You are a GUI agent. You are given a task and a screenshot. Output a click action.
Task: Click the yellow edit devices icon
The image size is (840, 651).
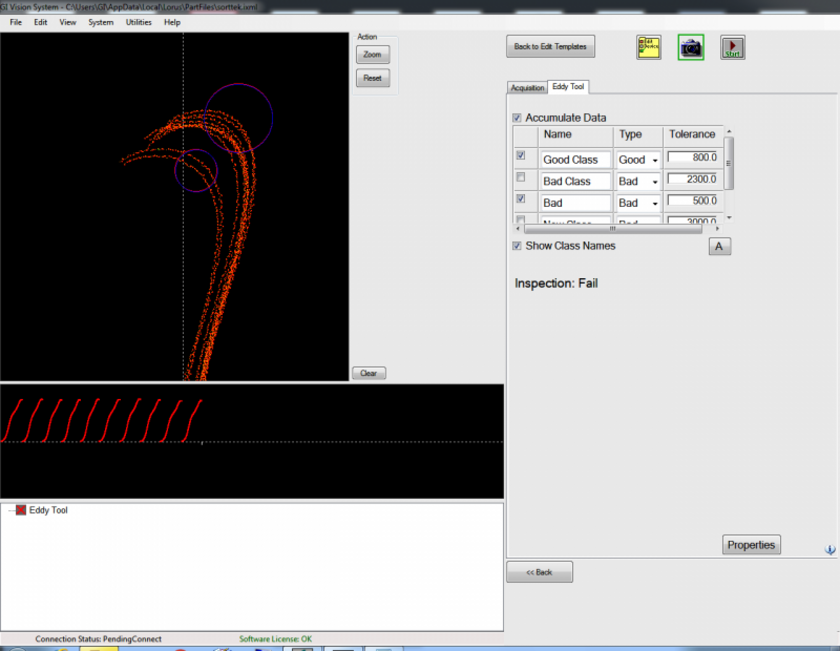click(649, 47)
